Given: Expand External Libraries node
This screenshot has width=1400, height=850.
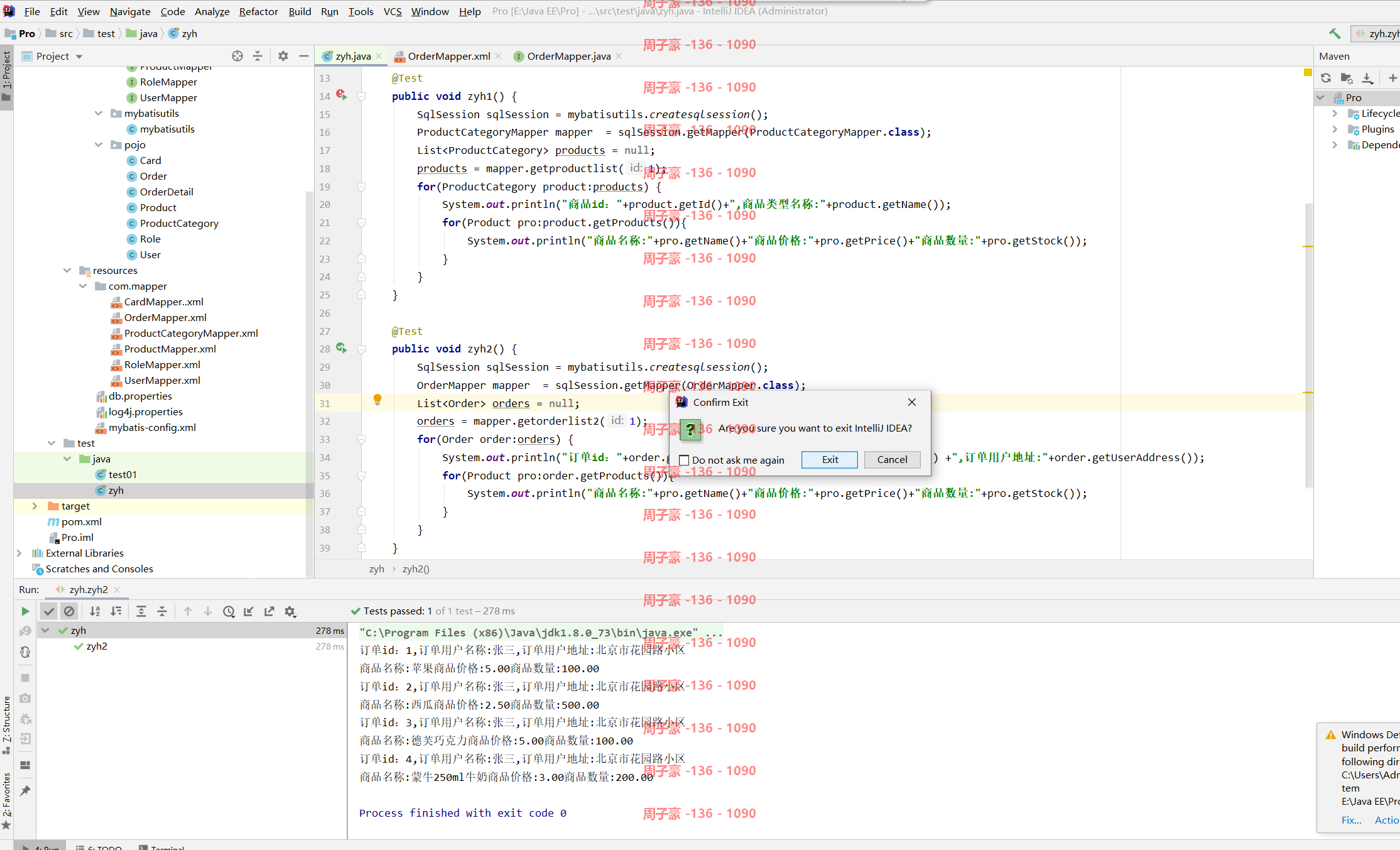Looking at the screenshot, I should pos(19,553).
